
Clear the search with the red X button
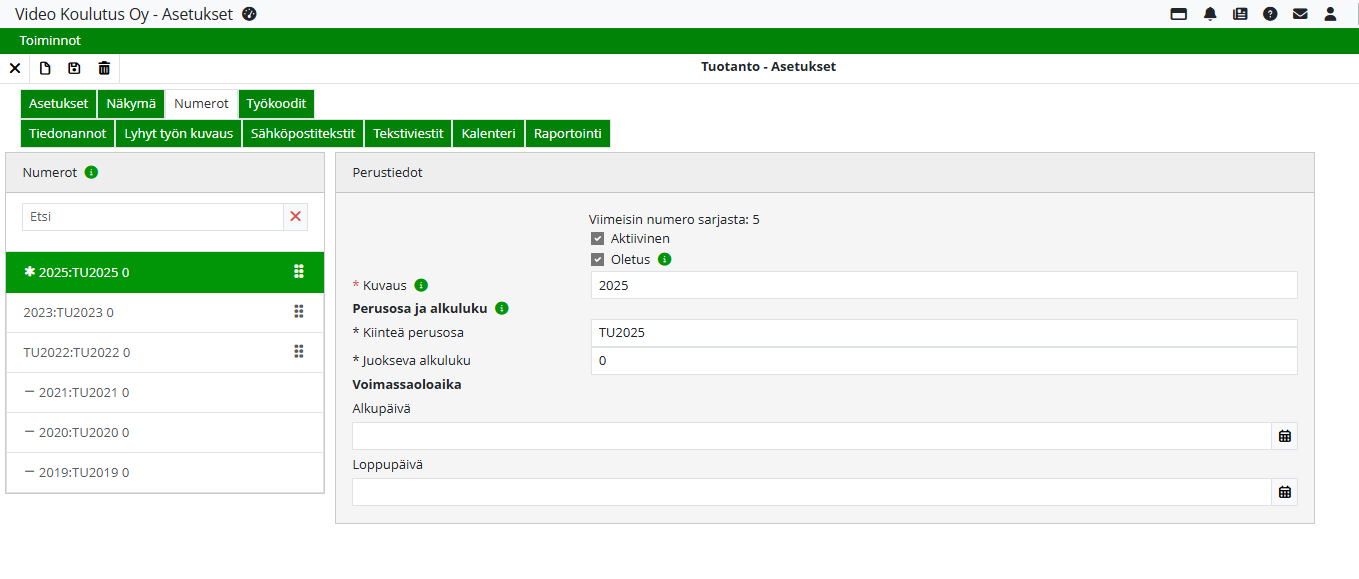click(295, 217)
